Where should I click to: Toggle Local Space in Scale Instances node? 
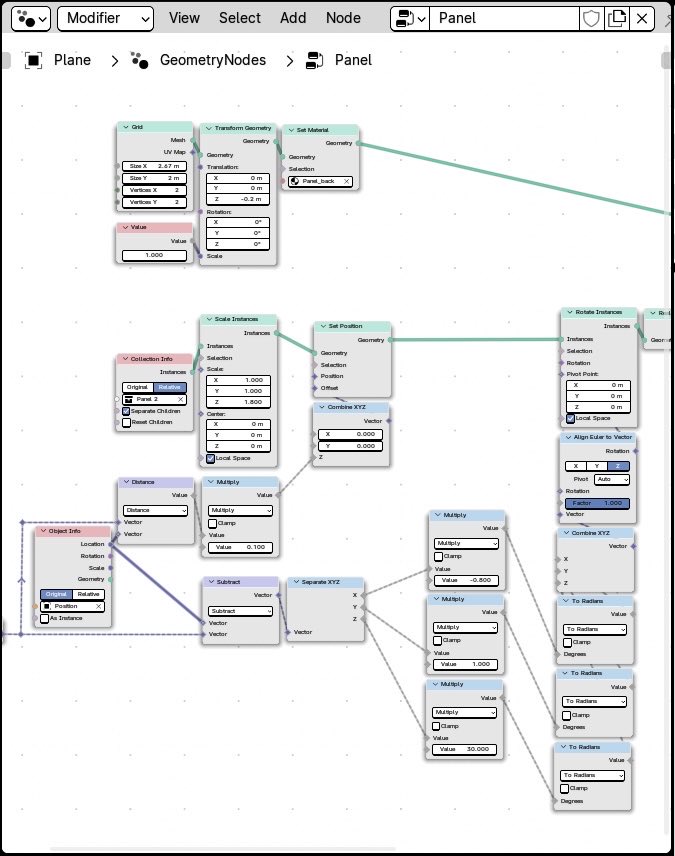(x=210, y=459)
